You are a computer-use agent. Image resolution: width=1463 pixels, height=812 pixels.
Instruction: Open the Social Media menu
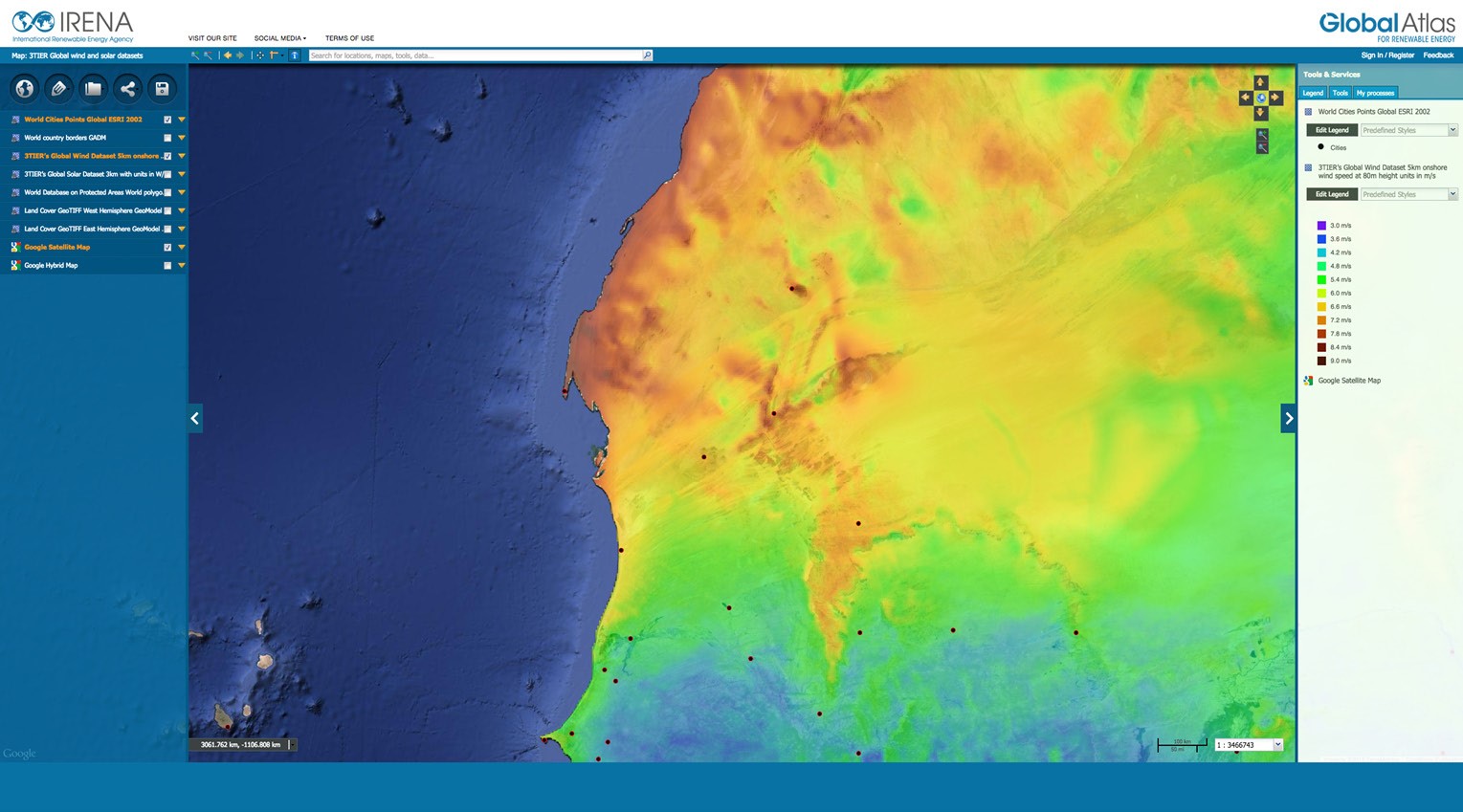click(279, 38)
